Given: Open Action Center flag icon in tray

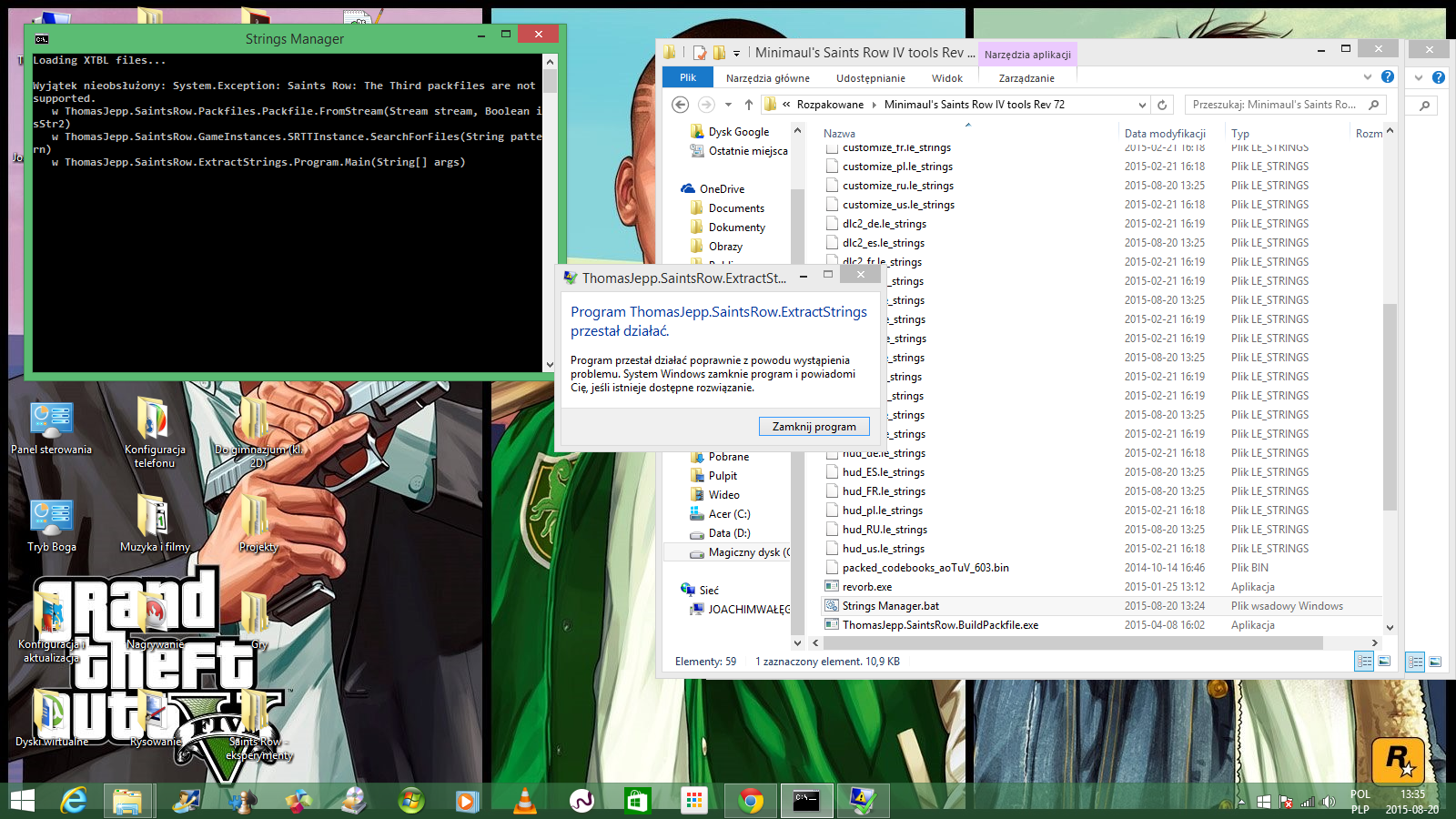Looking at the screenshot, I should click(1286, 802).
